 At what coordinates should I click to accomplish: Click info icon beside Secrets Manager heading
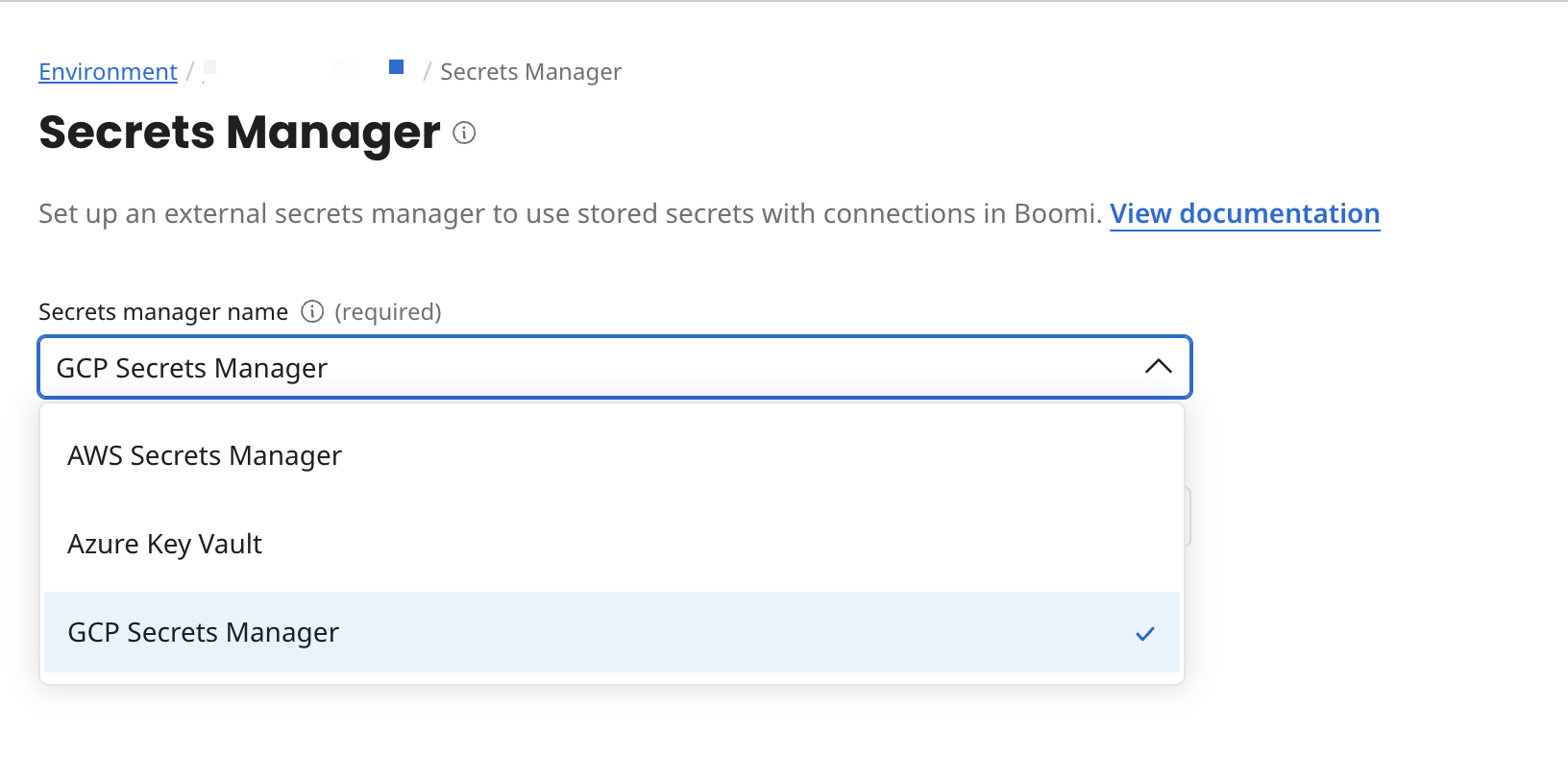(464, 133)
